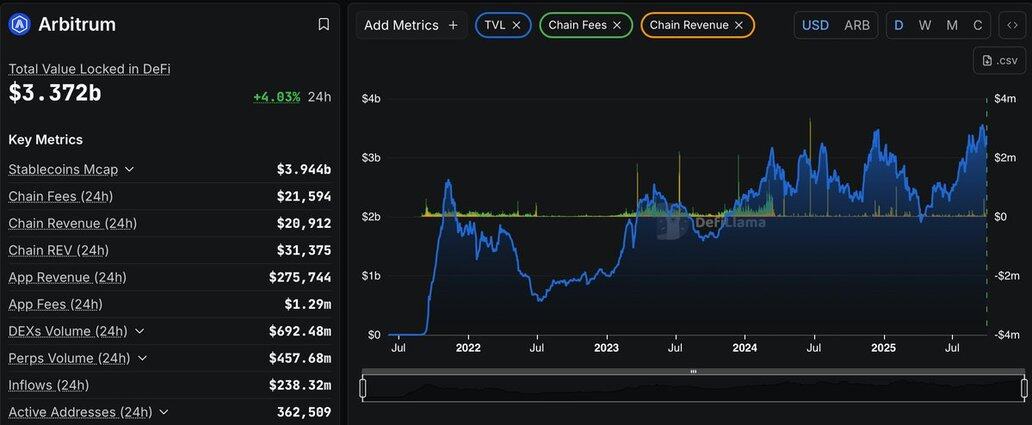Open the App Revenue (24h) link
The width and height of the screenshot is (1032, 425).
[x=67, y=277]
